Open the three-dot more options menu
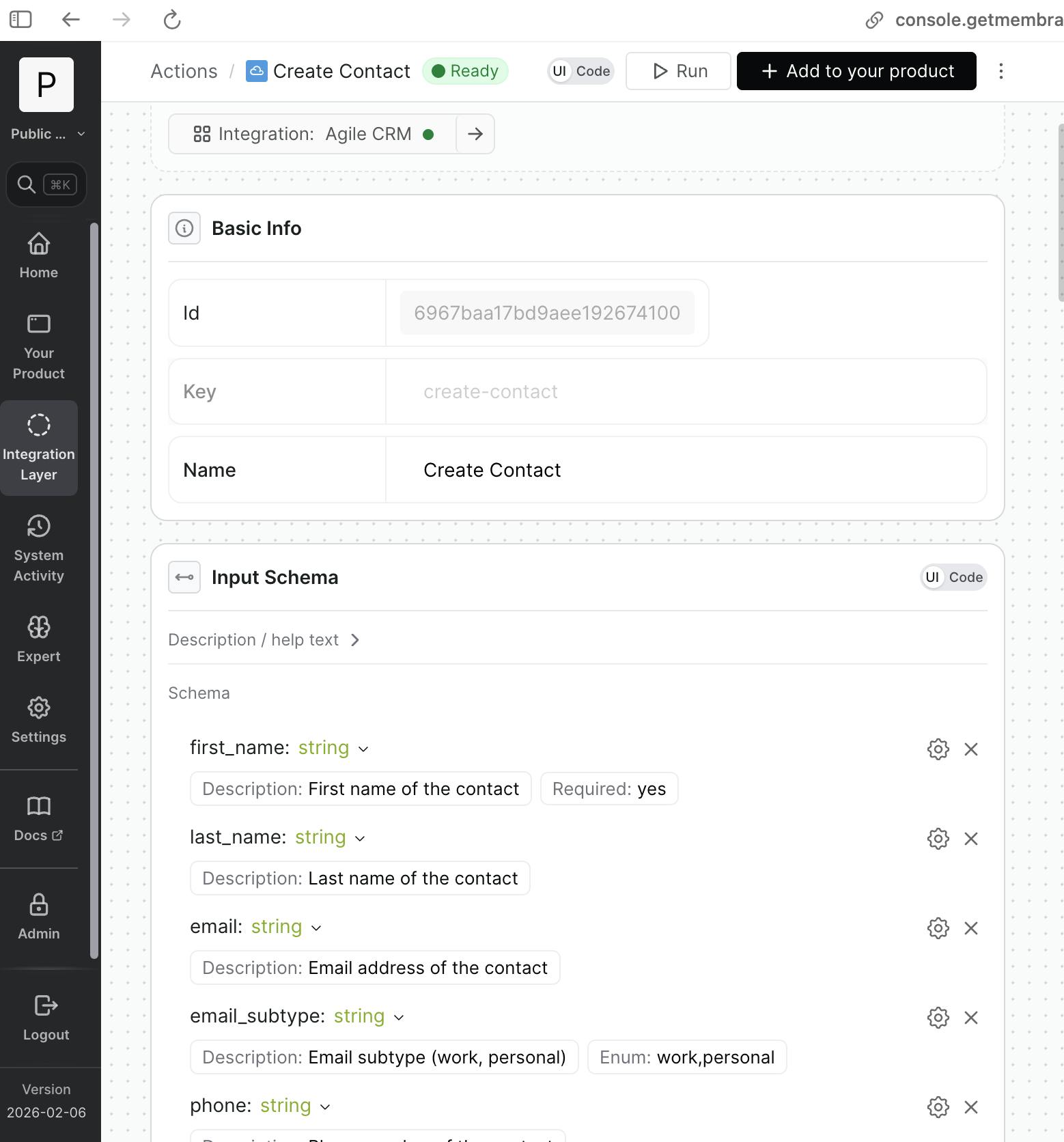The image size is (1064, 1142). [x=1000, y=71]
